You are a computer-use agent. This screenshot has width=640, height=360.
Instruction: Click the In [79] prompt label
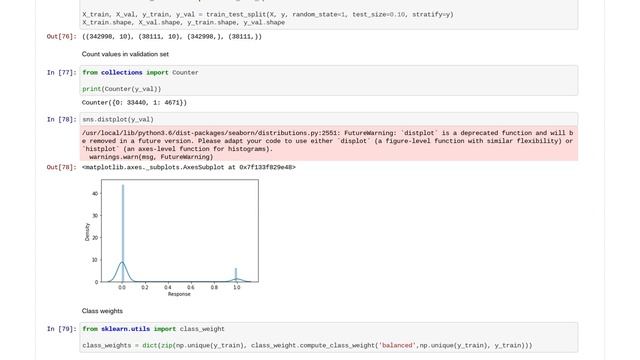click(x=61, y=329)
